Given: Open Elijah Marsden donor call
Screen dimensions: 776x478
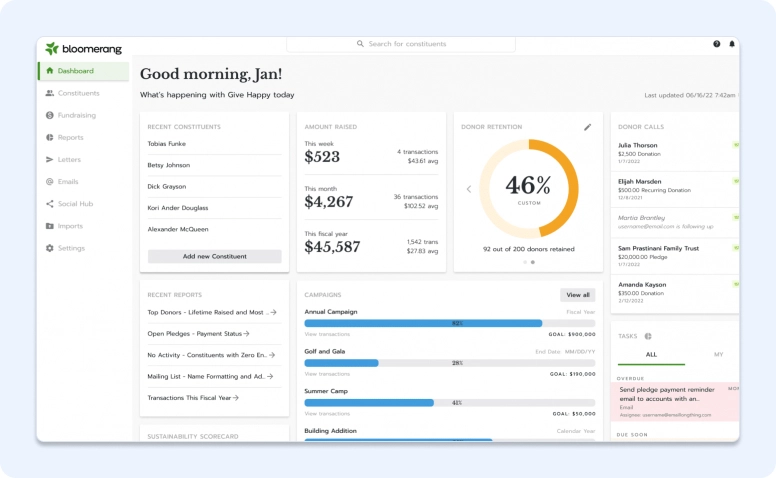Looking at the screenshot, I should pyautogui.click(x=675, y=190).
